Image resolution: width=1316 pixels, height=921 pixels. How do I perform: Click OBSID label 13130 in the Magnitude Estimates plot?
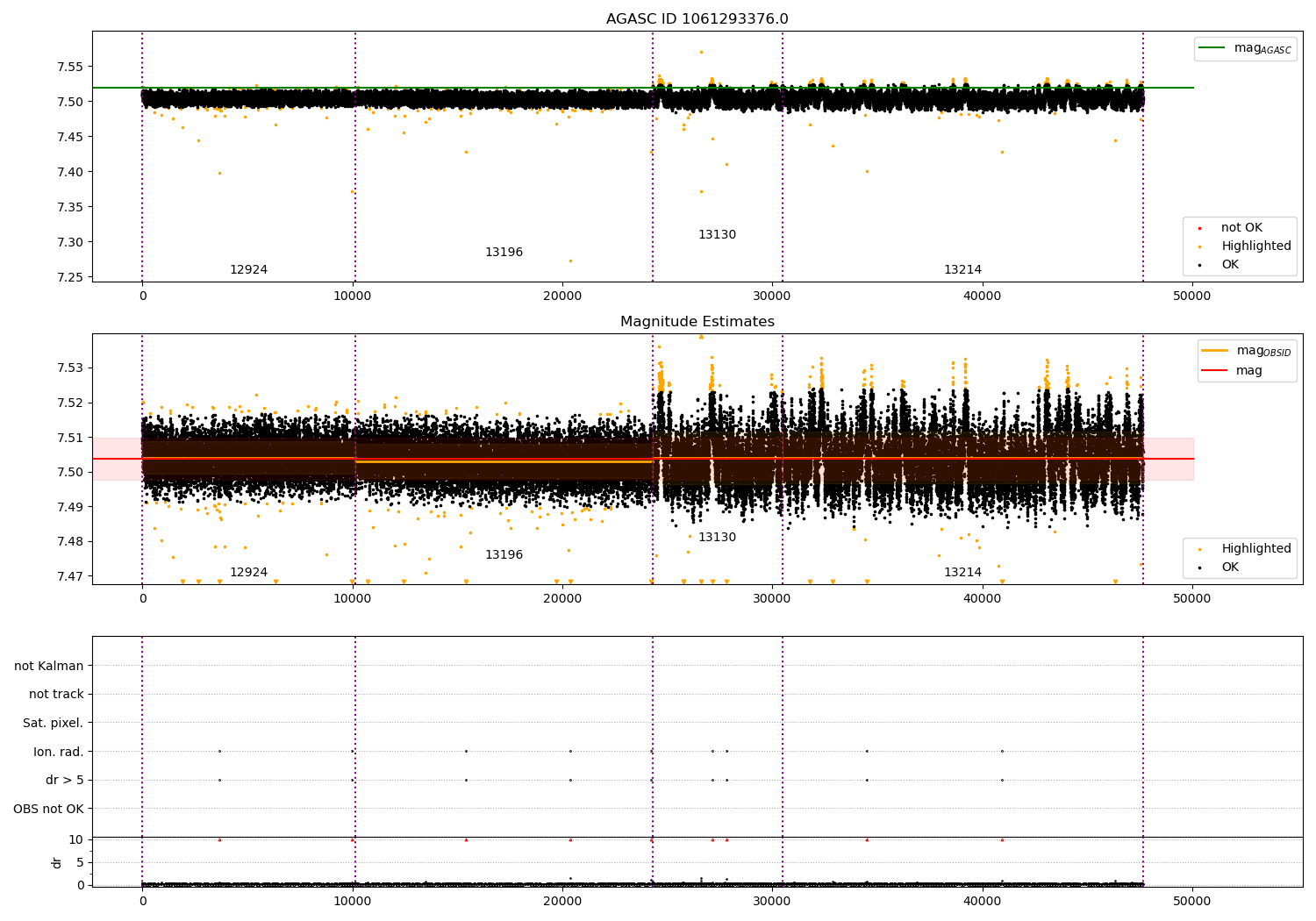pyautogui.click(x=717, y=538)
